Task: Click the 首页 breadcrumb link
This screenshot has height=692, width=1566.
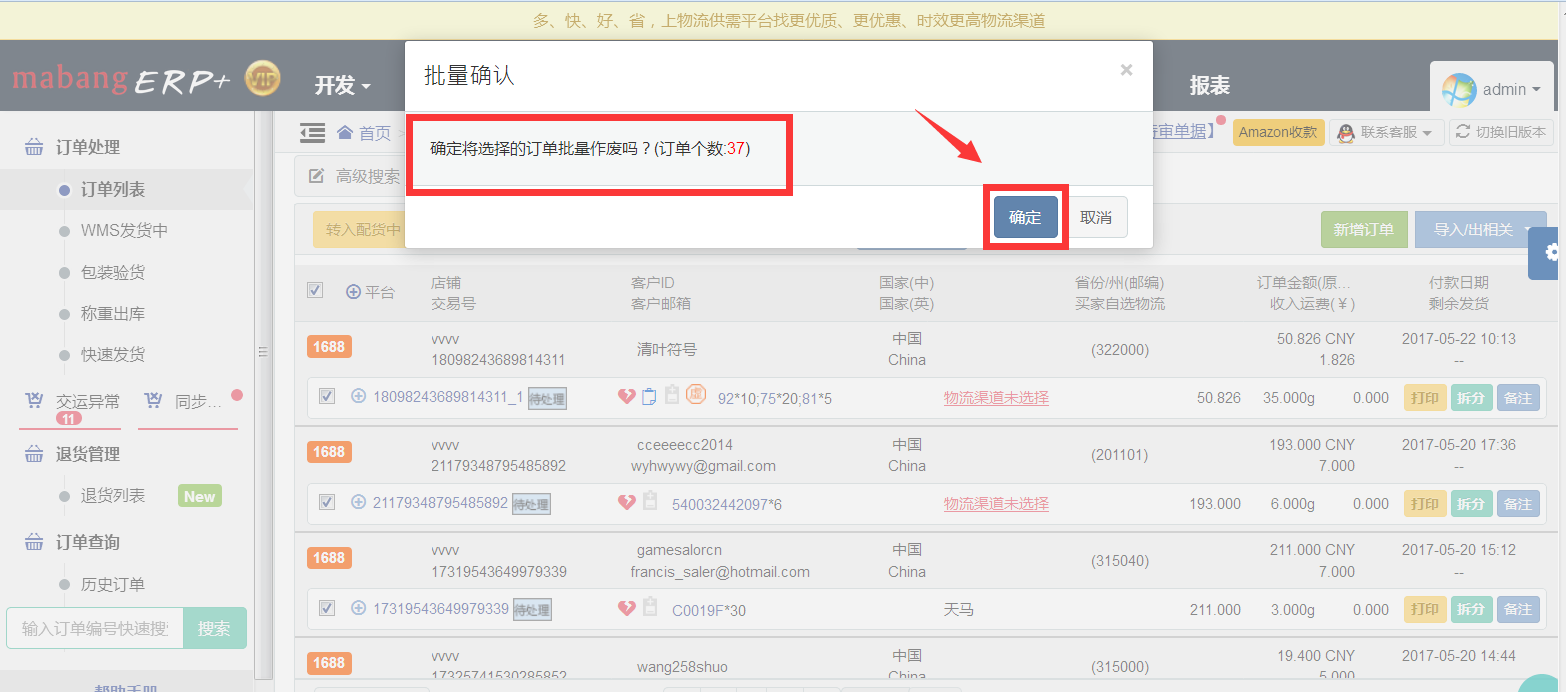Action: click(x=375, y=133)
